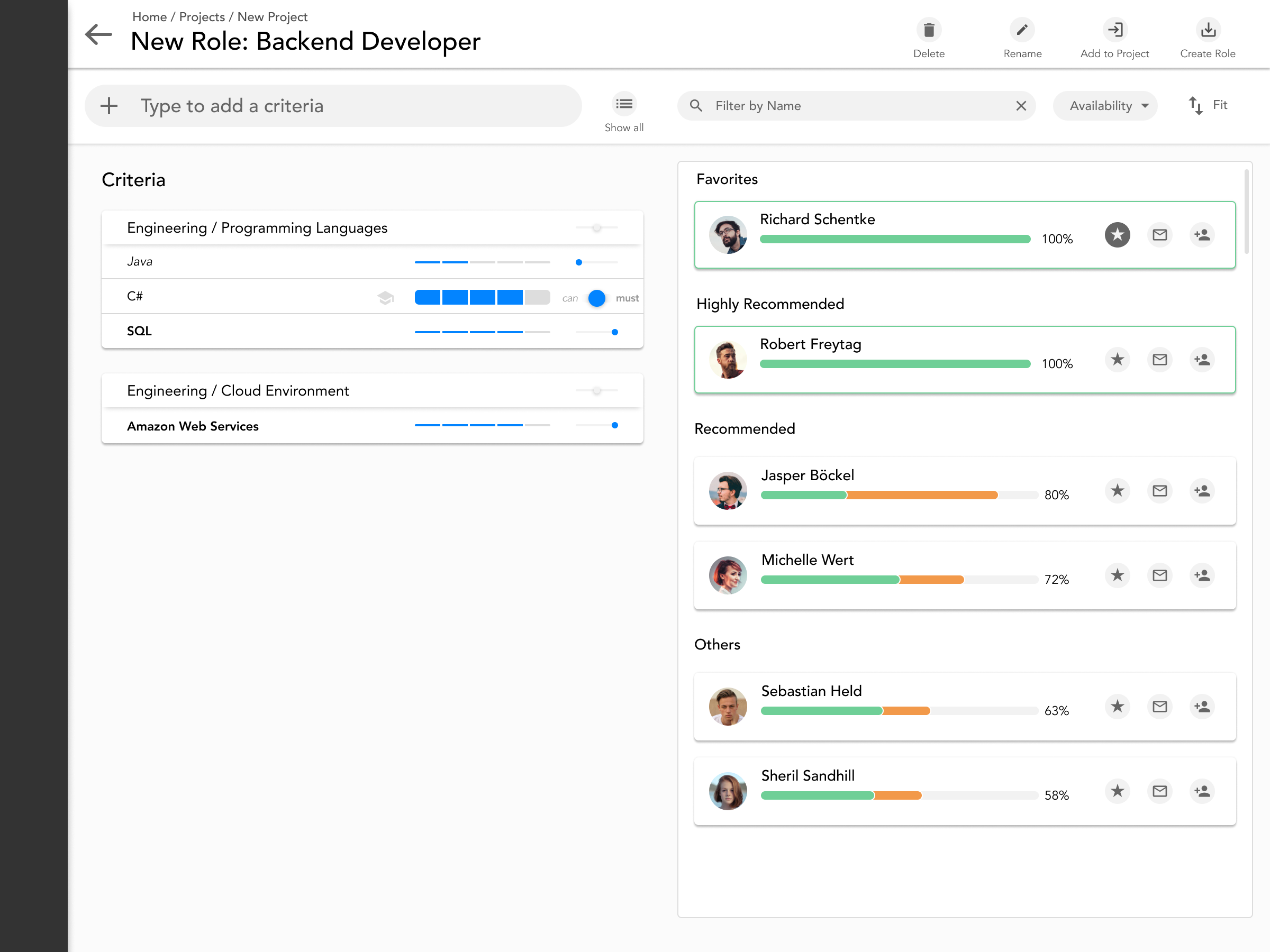This screenshot has width=1270, height=952.
Task: Go back using the left arrow
Action: point(99,34)
